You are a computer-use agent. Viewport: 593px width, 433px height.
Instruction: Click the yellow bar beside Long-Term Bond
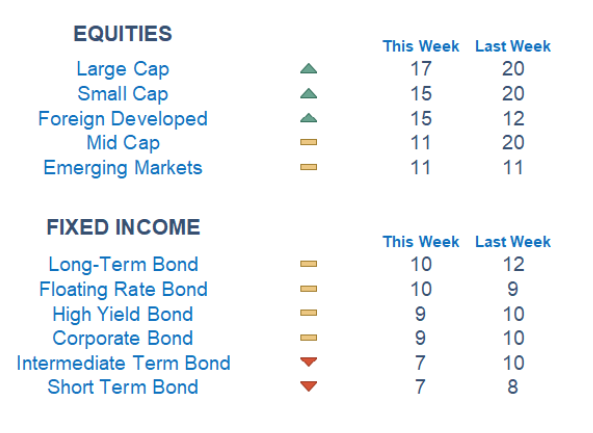[x=308, y=264]
